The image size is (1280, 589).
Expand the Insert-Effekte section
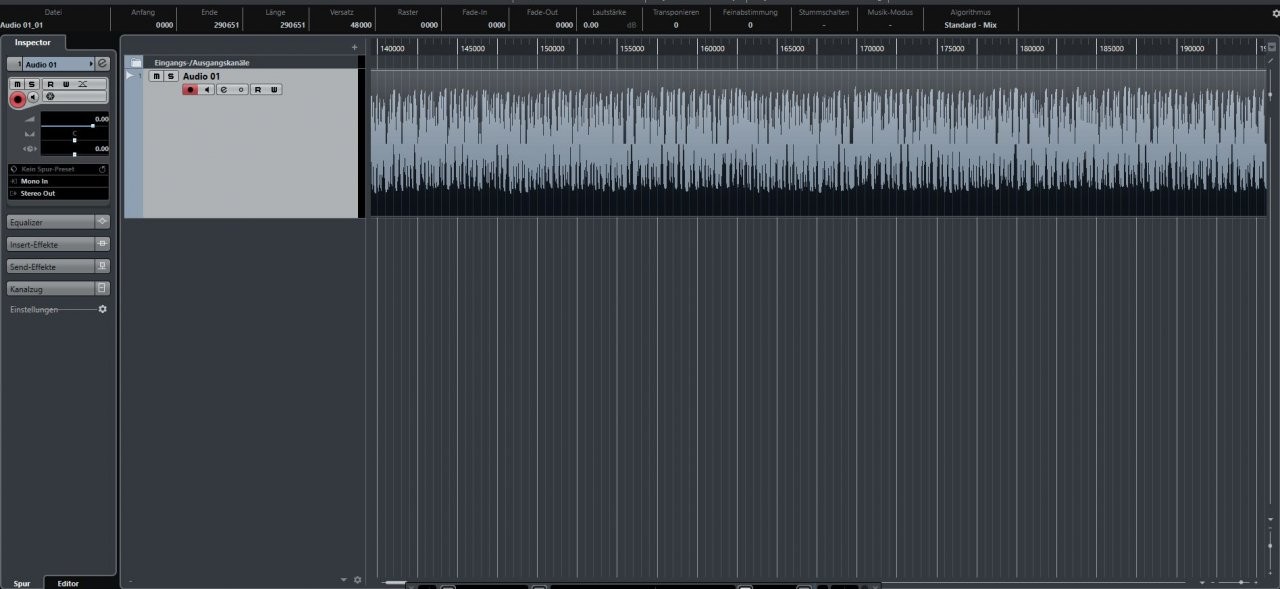click(50, 244)
